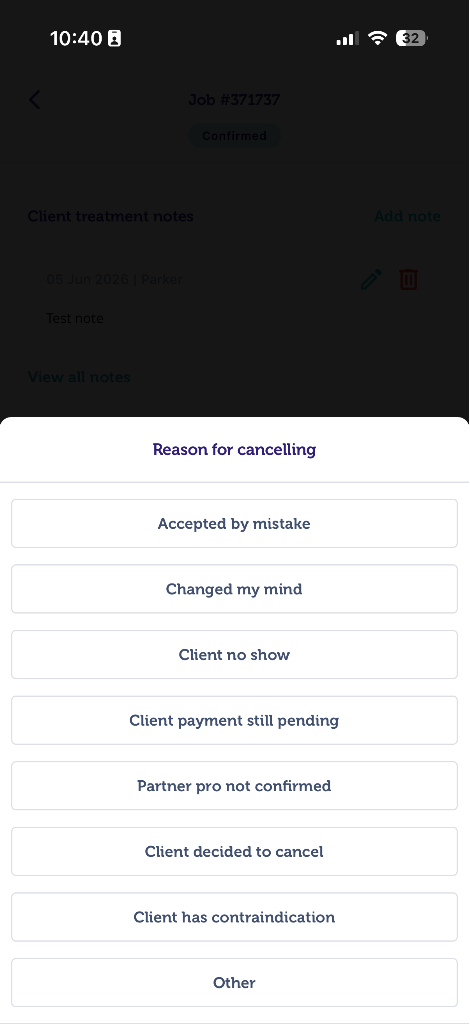Tap the ID badge status icon
The height and width of the screenshot is (1024, 470).
(x=114, y=39)
